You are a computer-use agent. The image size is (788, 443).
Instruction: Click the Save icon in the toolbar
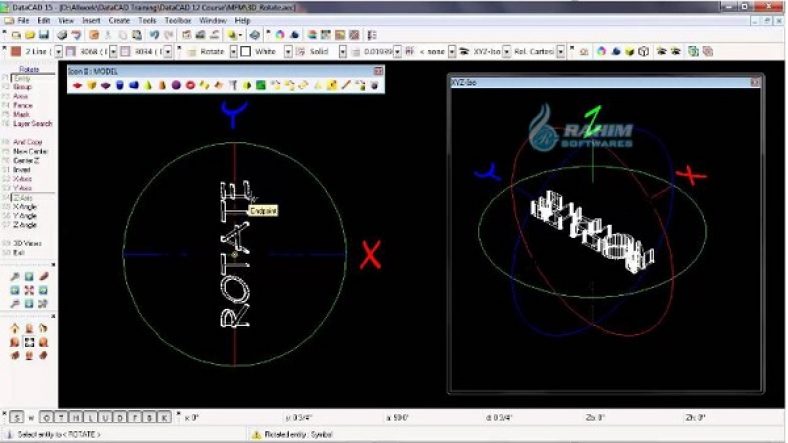point(45,35)
